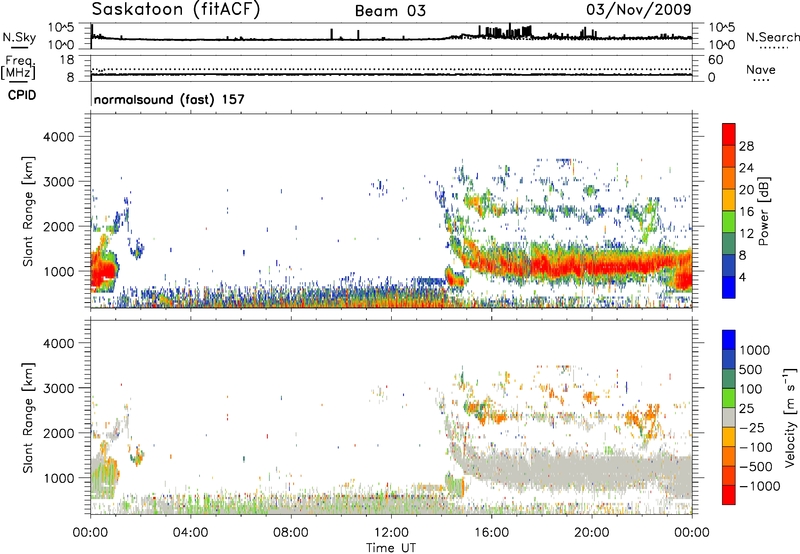Click the '1000' tick on Velocity colorbar

click(754, 350)
